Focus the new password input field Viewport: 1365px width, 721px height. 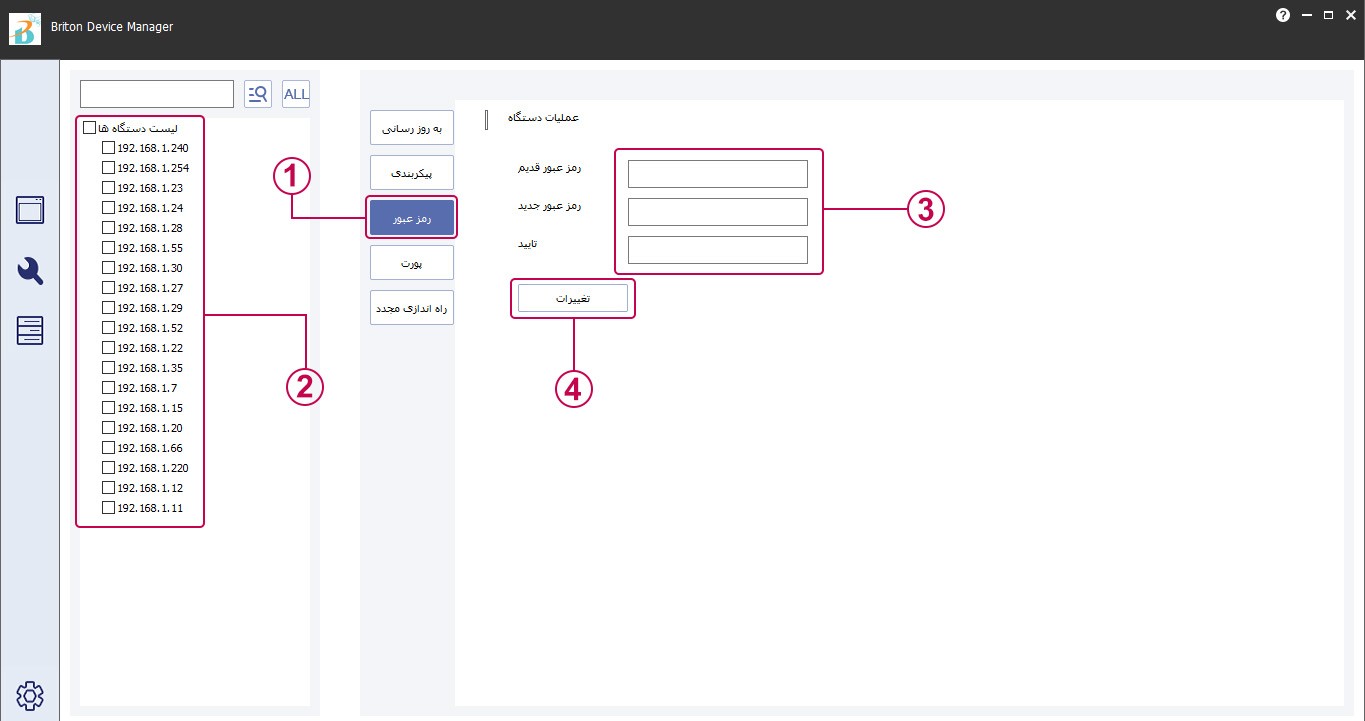point(717,212)
